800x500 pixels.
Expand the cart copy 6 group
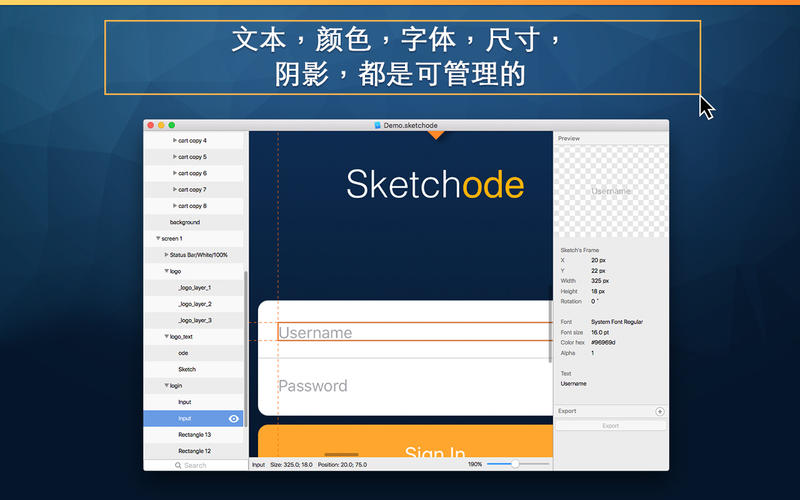click(x=174, y=173)
